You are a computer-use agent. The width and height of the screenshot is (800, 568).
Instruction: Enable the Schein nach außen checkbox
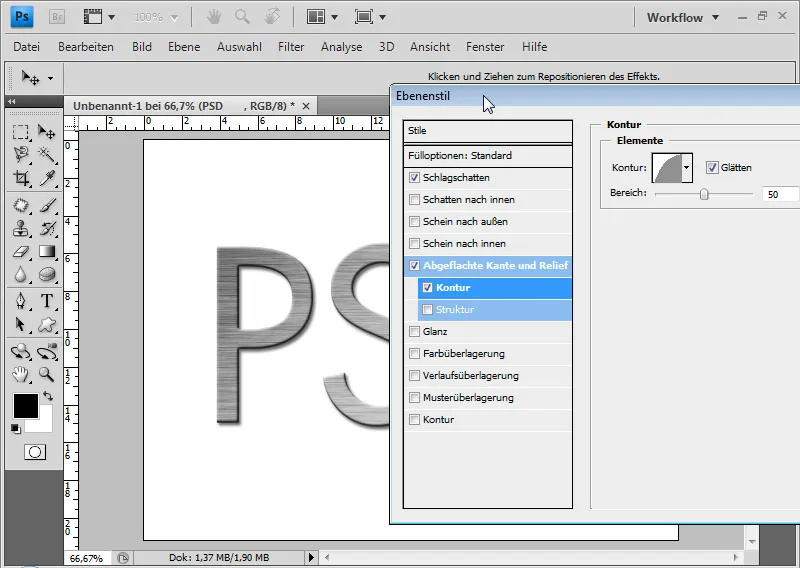(414, 221)
